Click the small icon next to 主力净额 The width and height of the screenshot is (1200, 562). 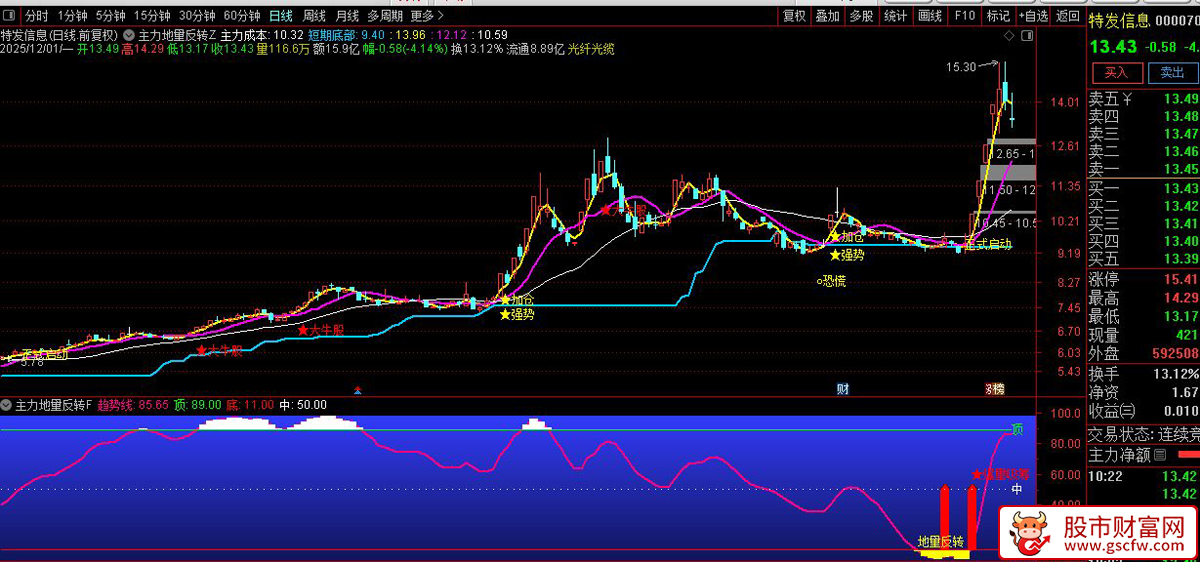[x=1160, y=455]
